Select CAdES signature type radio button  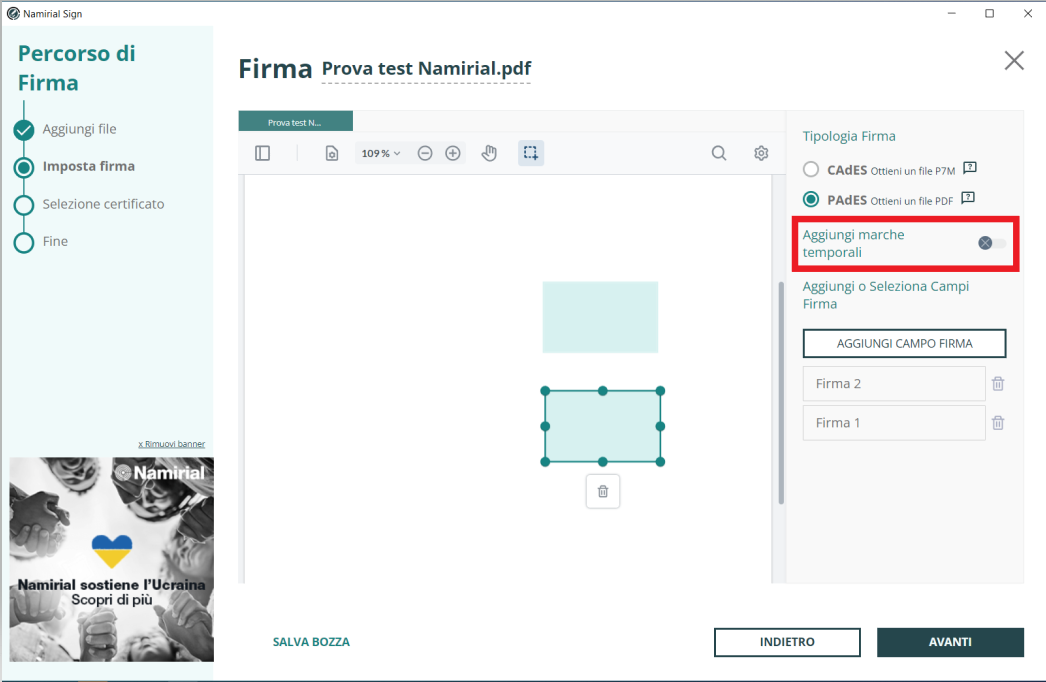[x=811, y=169]
